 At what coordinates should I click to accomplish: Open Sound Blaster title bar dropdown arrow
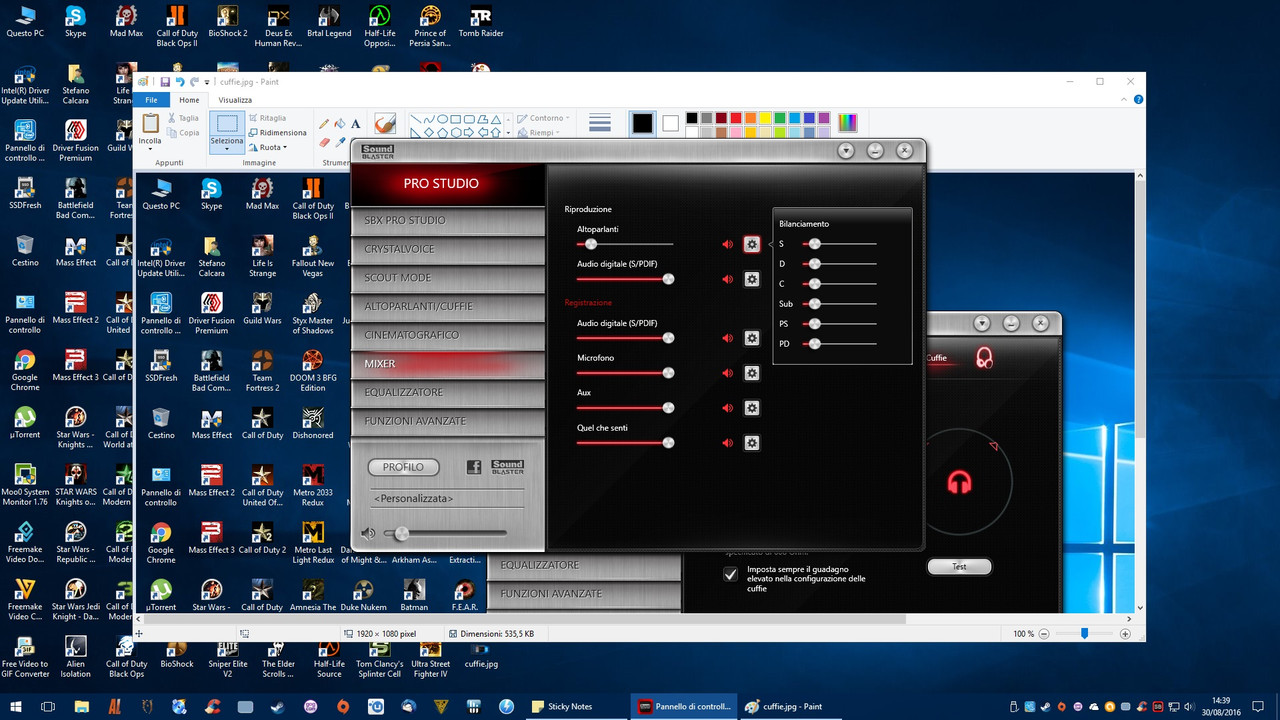(847, 151)
